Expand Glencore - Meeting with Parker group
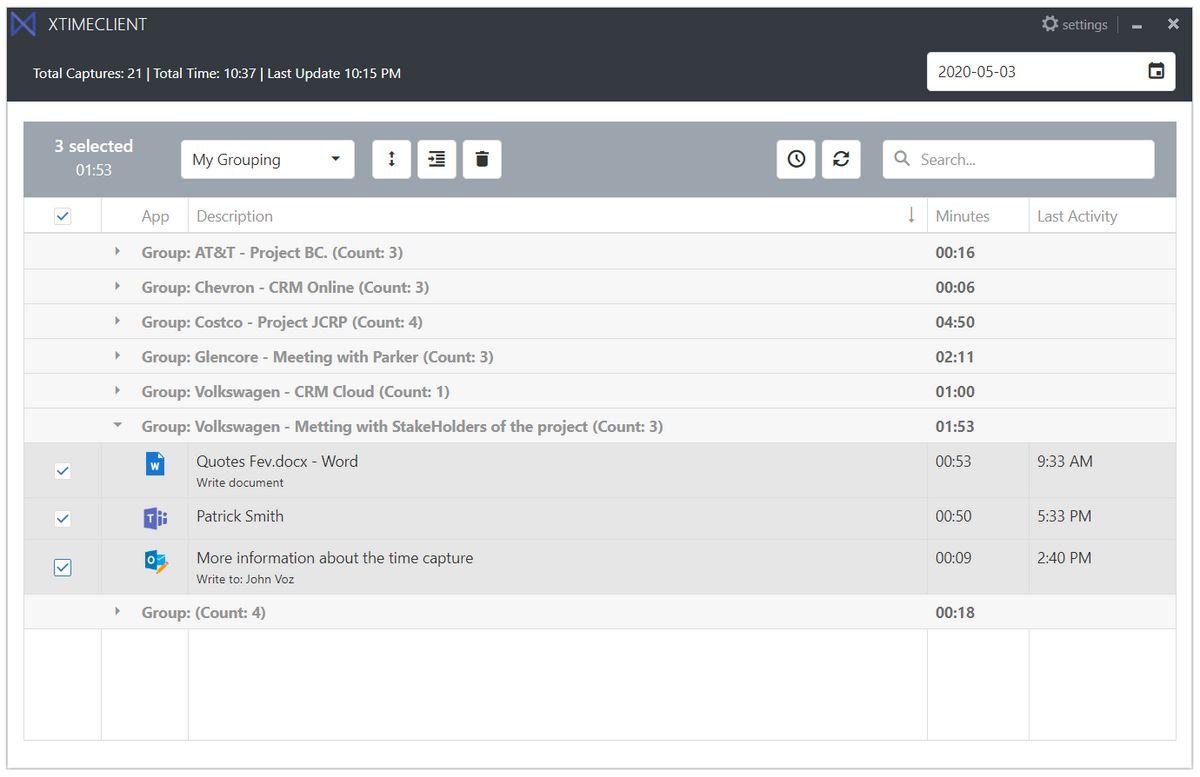 (x=117, y=356)
